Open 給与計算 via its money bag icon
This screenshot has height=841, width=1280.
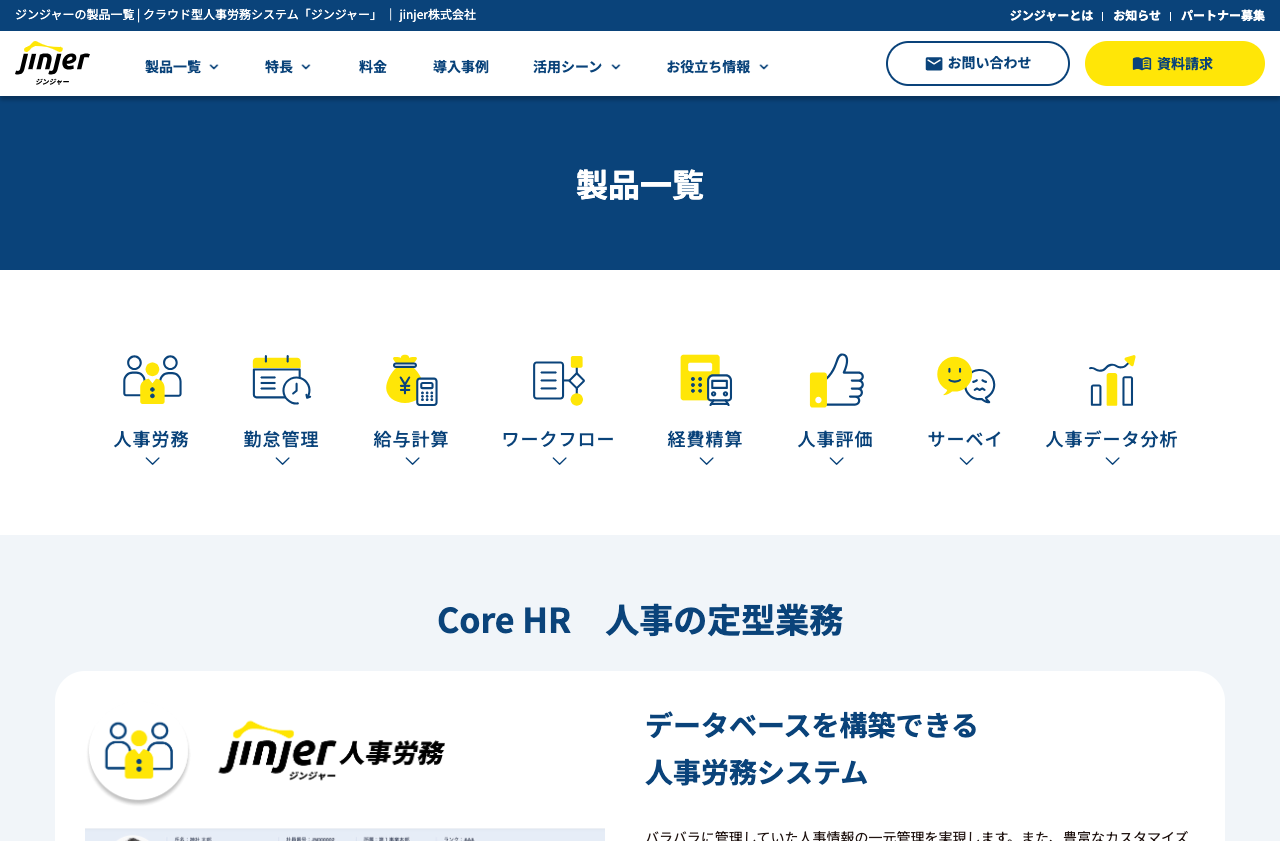pos(411,378)
